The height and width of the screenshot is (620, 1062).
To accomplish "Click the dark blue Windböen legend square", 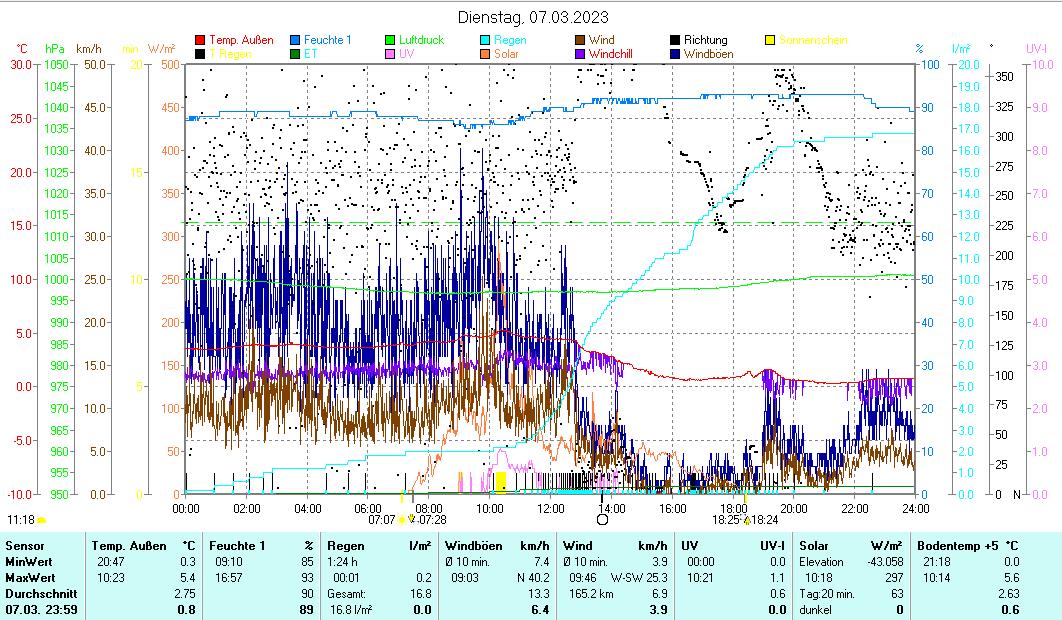I will [676, 54].
